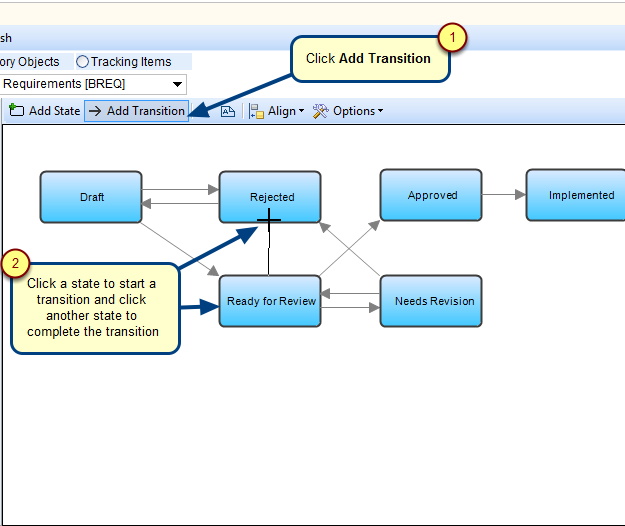This screenshot has width=625, height=526.
Task: Click the Add Transition arrow button
Action: [136, 111]
